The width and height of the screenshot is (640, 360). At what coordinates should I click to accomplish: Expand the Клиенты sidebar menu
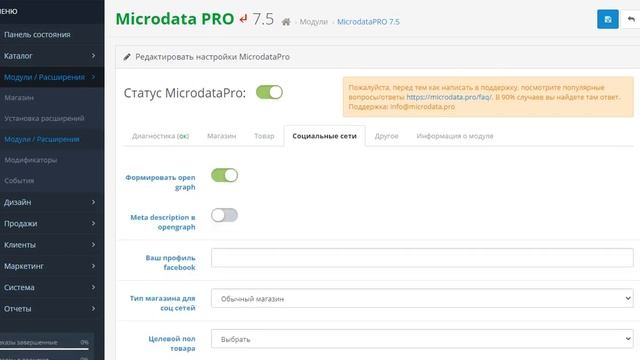52,245
